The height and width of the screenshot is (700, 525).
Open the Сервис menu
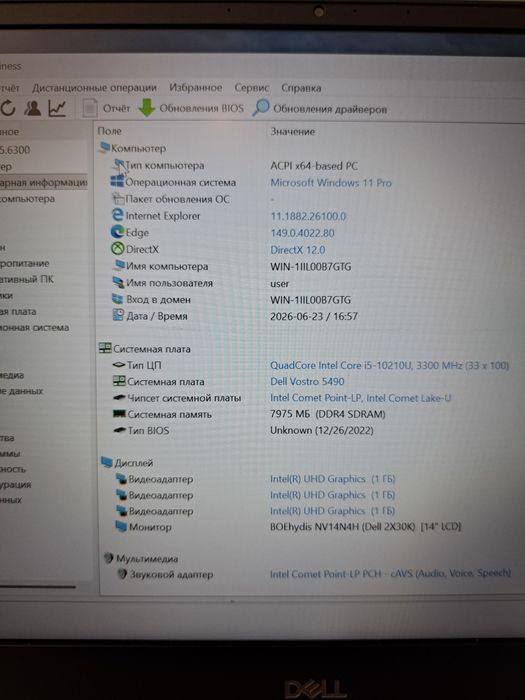tap(252, 88)
